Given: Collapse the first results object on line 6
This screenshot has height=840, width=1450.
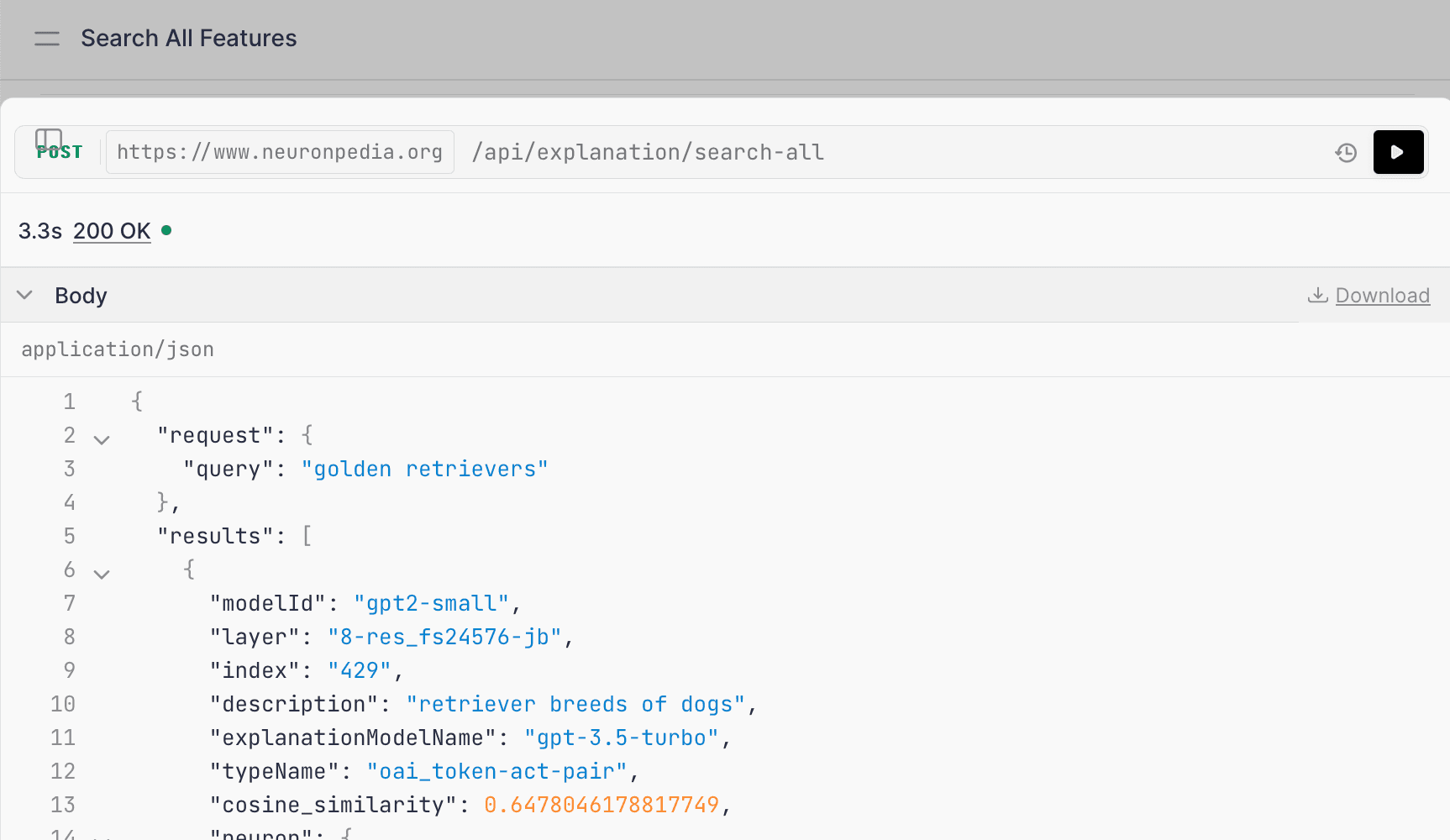Looking at the screenshot, I should click(x=102, y=574).
